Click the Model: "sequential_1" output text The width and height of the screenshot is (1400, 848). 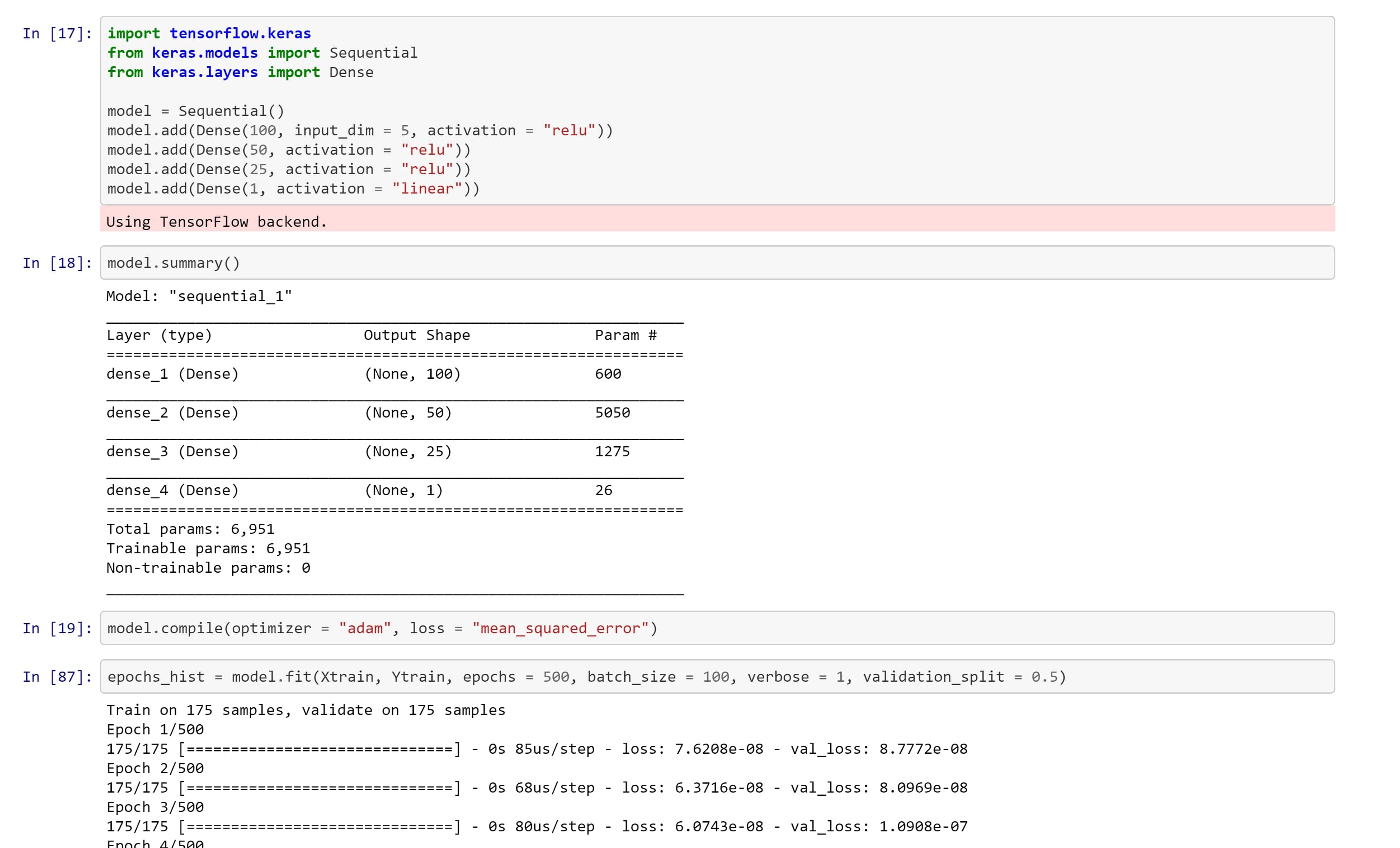(199, 296)
